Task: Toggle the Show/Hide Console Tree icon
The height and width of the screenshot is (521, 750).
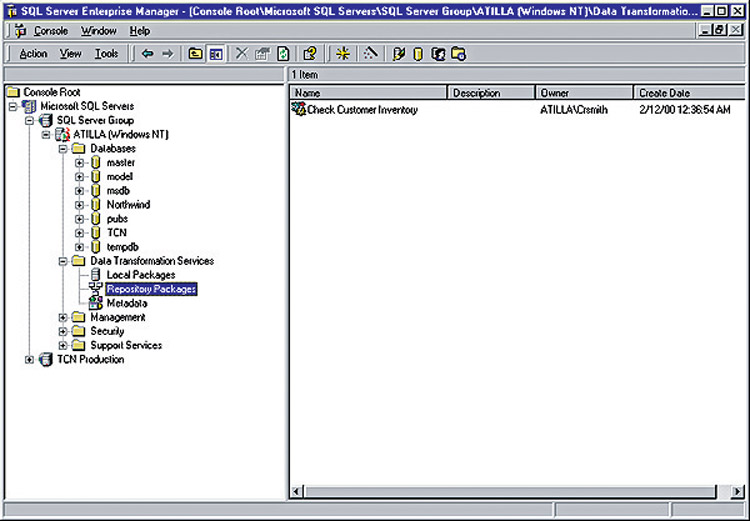Action: (x=216, y=54)
